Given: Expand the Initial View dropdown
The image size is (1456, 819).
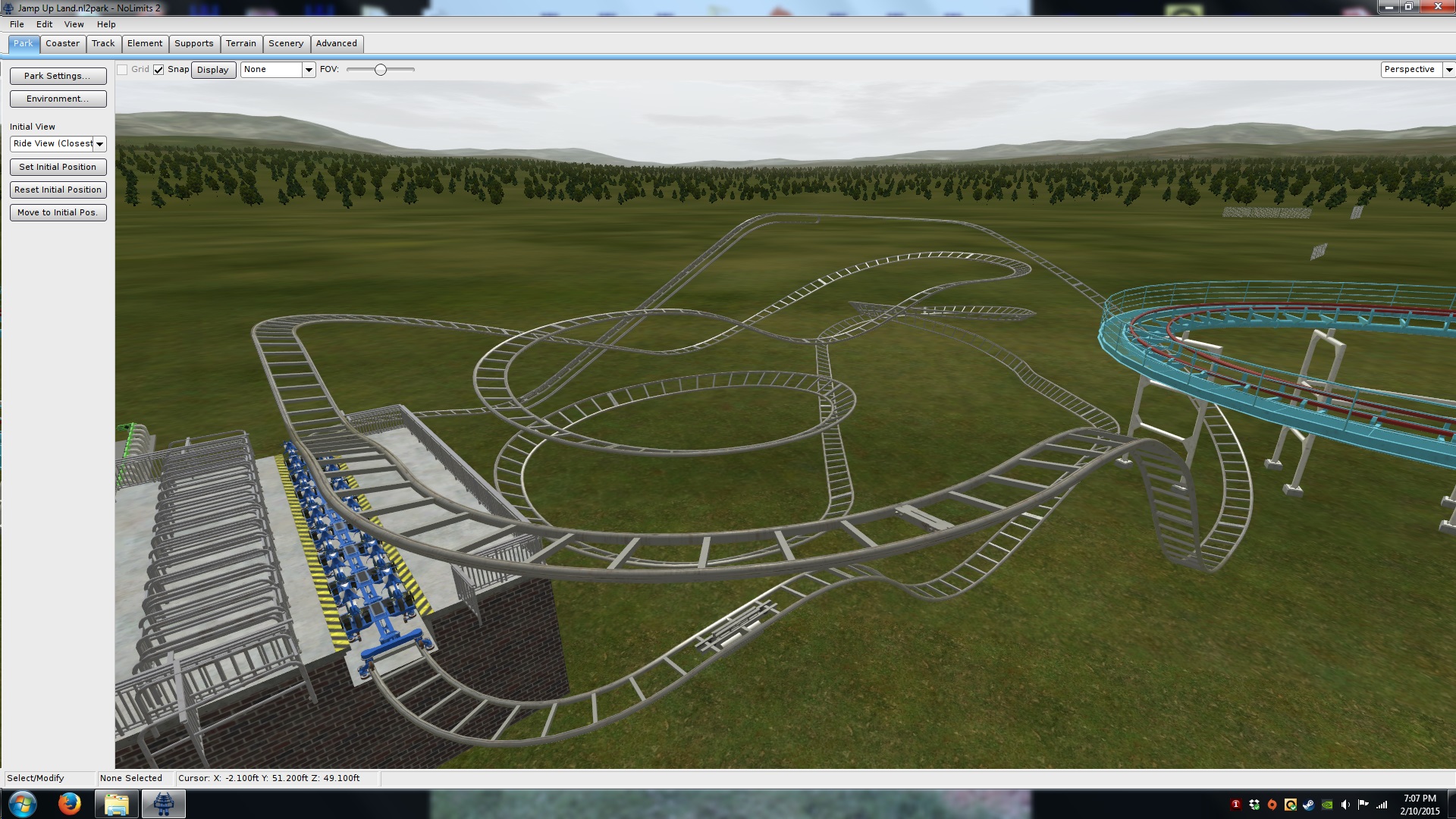Looking at the screenshot, I should click(99, 144).
